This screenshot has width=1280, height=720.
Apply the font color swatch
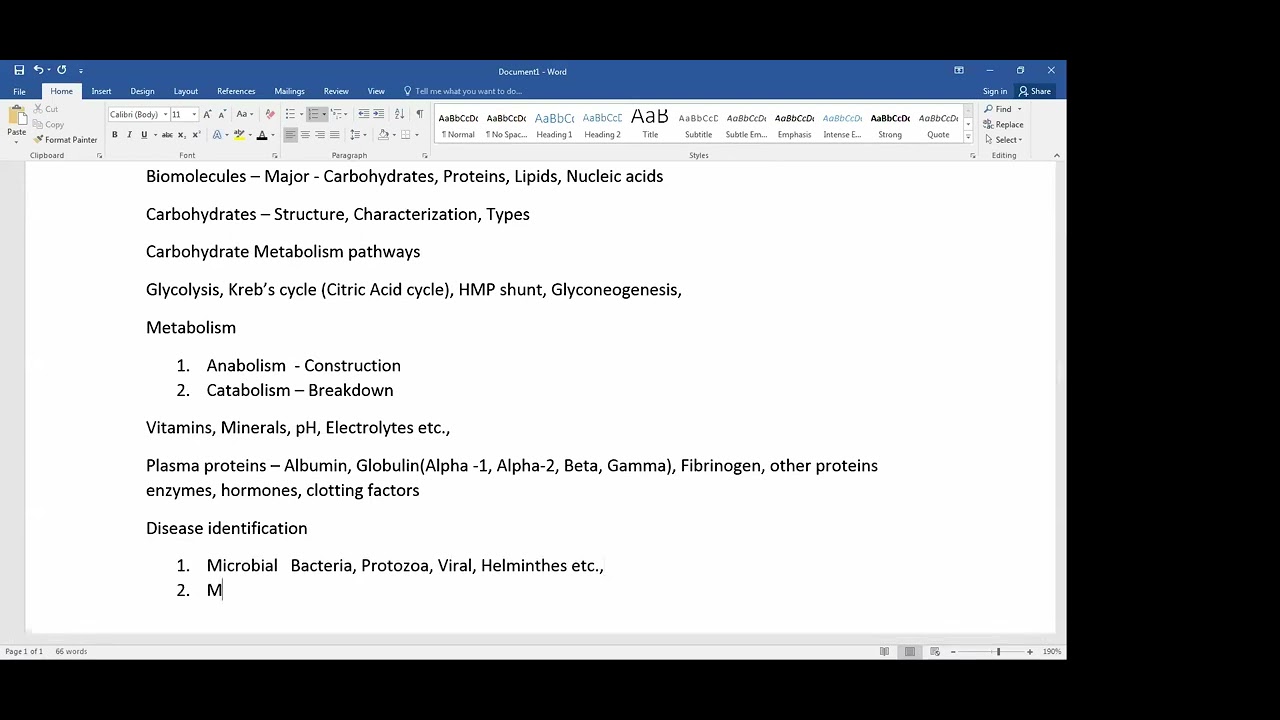pyautogui.click(x=262, y=135)
